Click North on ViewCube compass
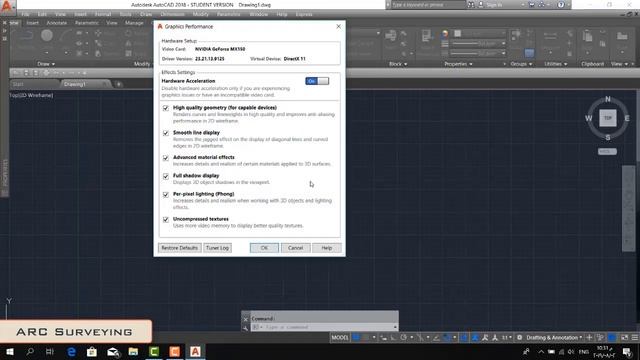 click(608, 99)
